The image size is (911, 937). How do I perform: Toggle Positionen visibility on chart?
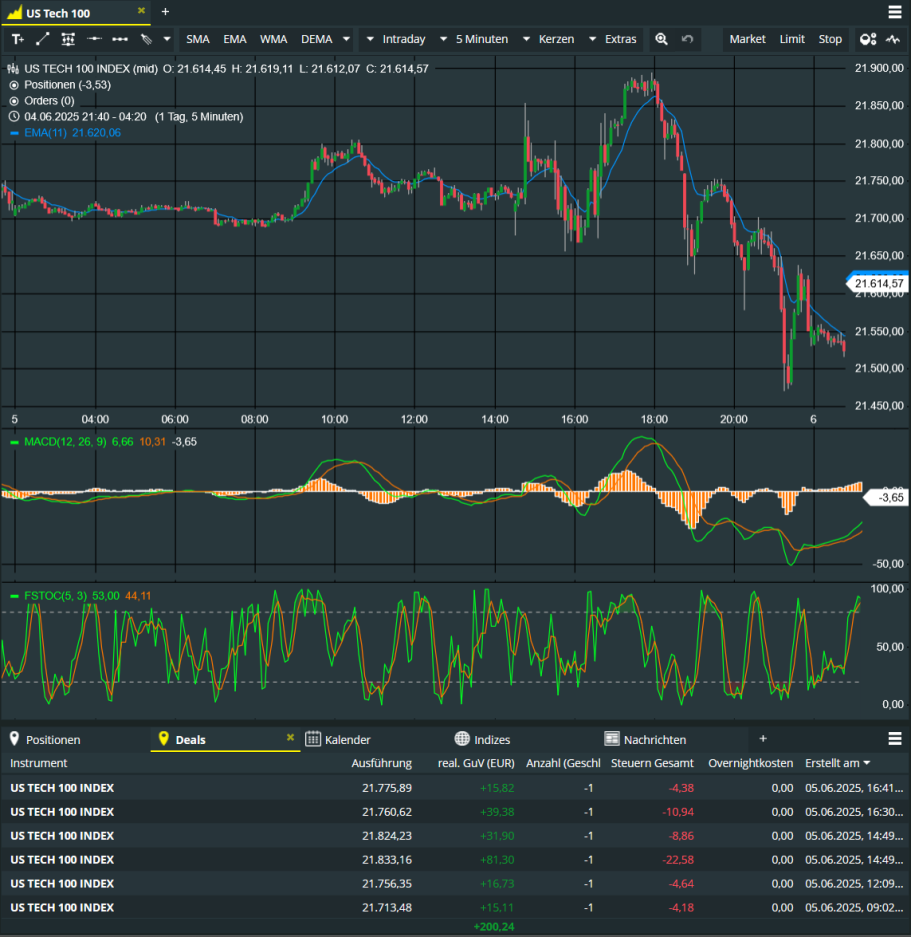(14, 85)
